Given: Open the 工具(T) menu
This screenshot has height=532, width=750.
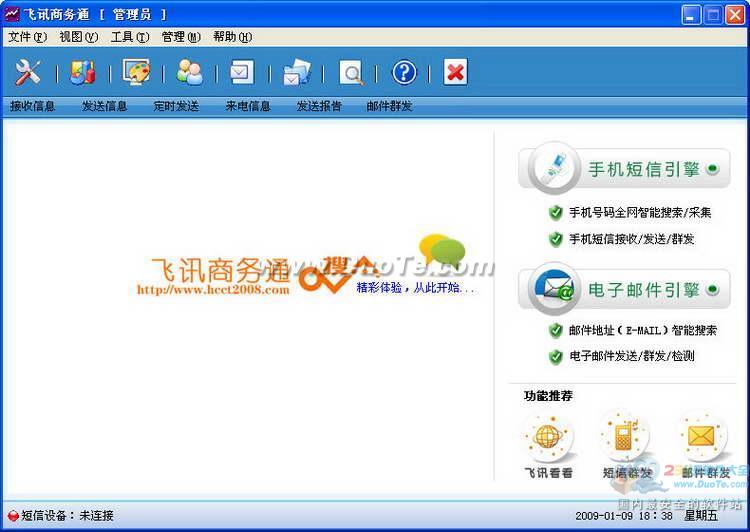Looking at the screenshot, I should (x=130, y=37).
